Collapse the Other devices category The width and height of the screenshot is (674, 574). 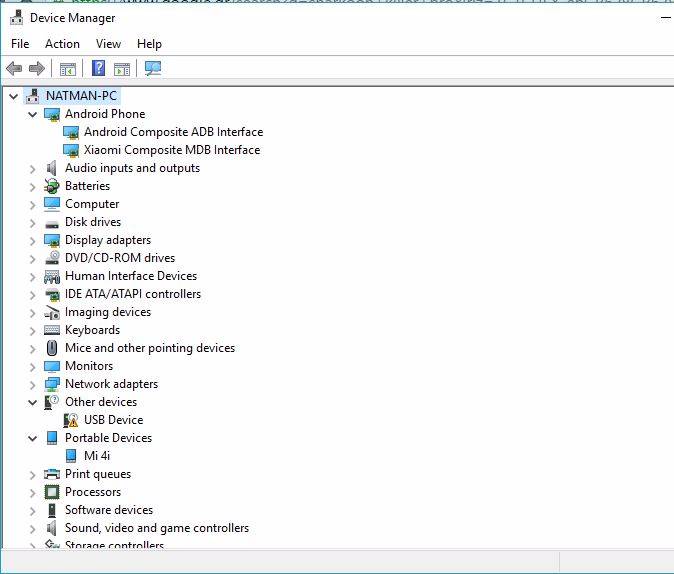[x=33, y=402]
